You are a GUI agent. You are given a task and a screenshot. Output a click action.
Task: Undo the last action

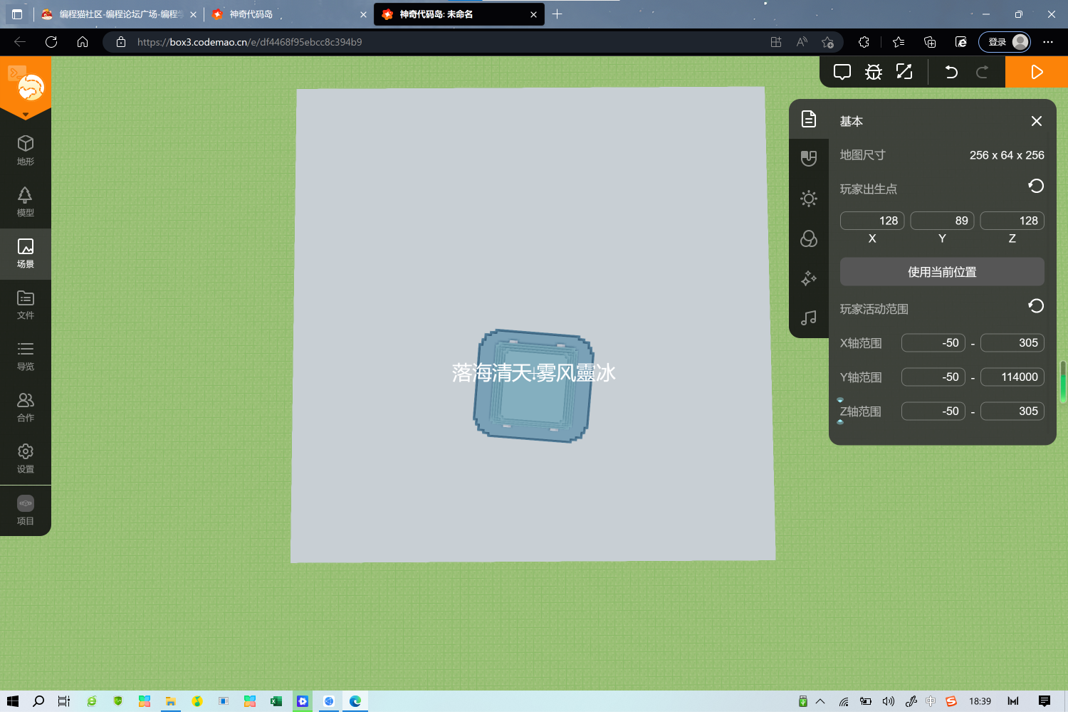click(951, 72)
